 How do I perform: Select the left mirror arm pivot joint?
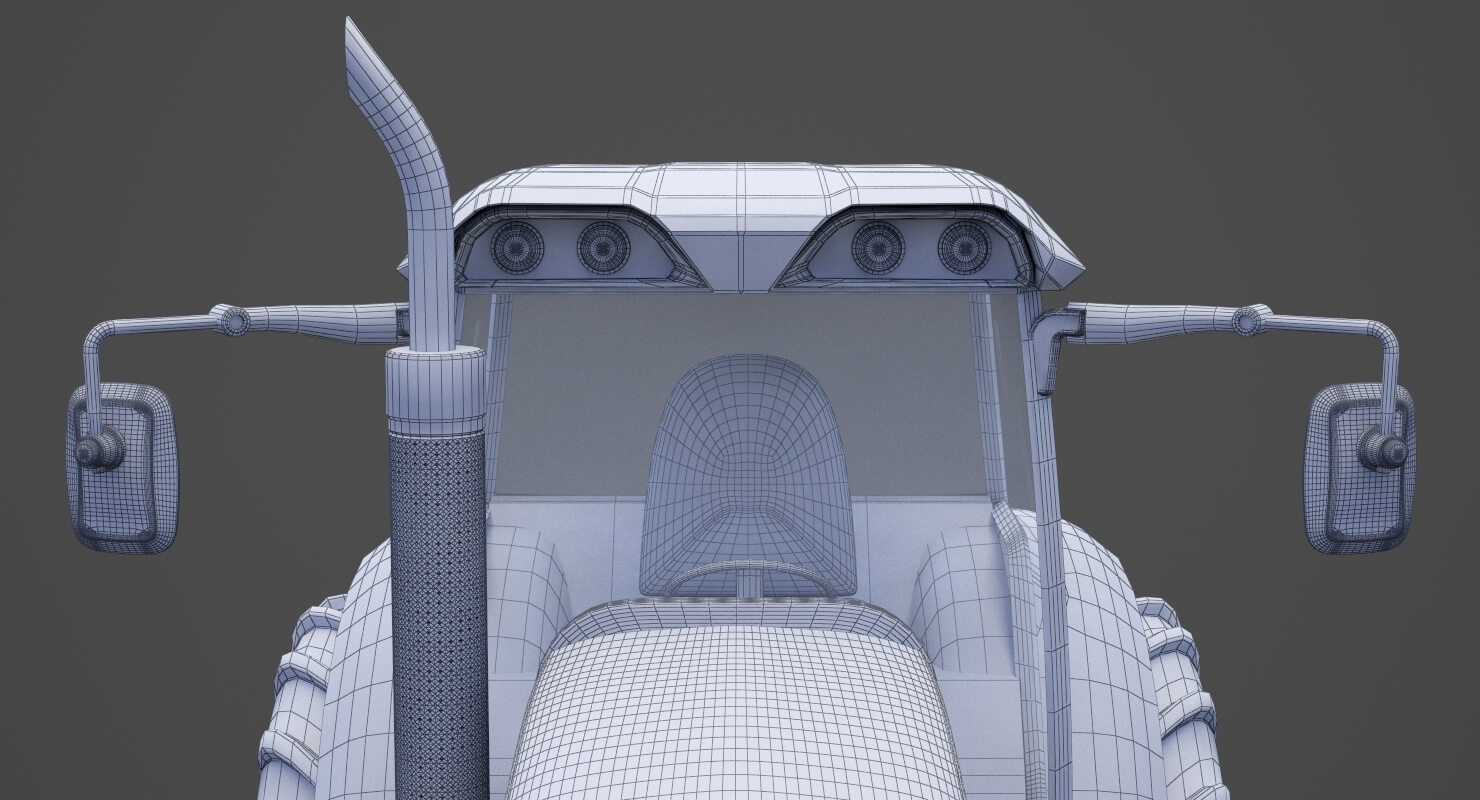click(234, 320)
